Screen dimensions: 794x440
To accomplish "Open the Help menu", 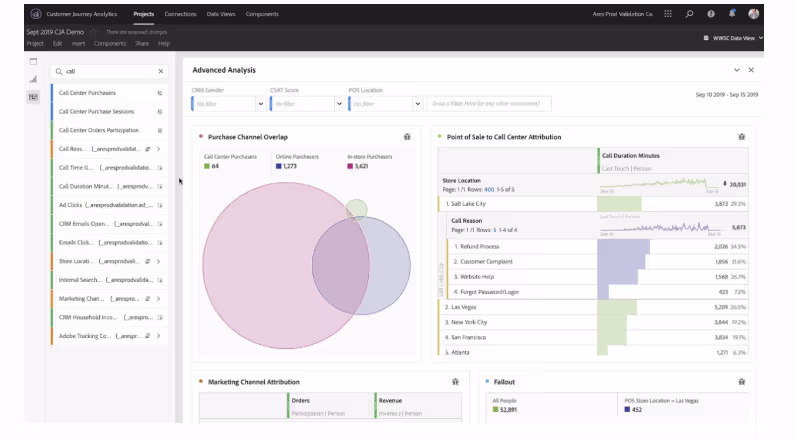I will pos(164,44).
